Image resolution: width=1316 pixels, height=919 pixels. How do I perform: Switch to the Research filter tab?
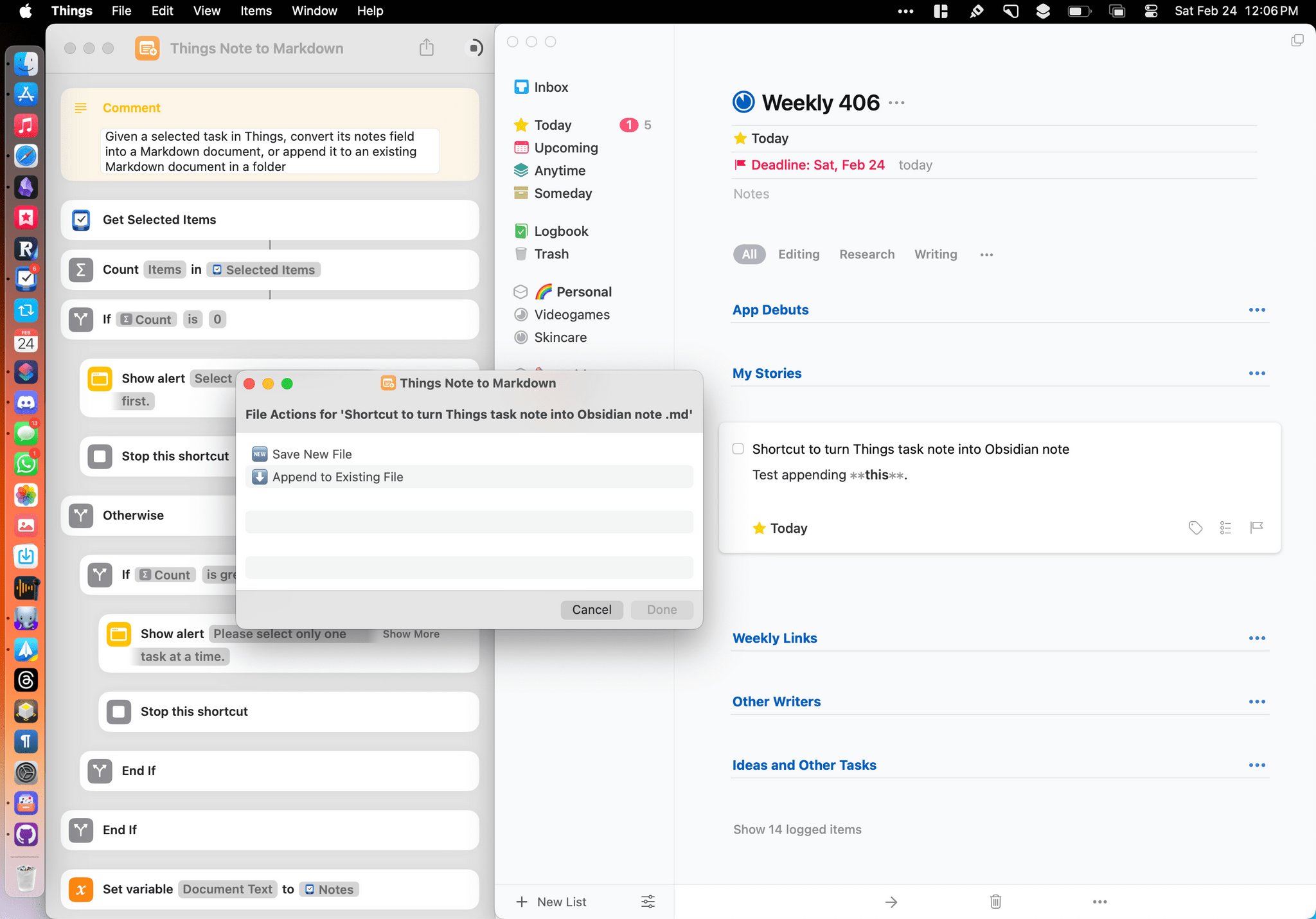tap(866, 254)
